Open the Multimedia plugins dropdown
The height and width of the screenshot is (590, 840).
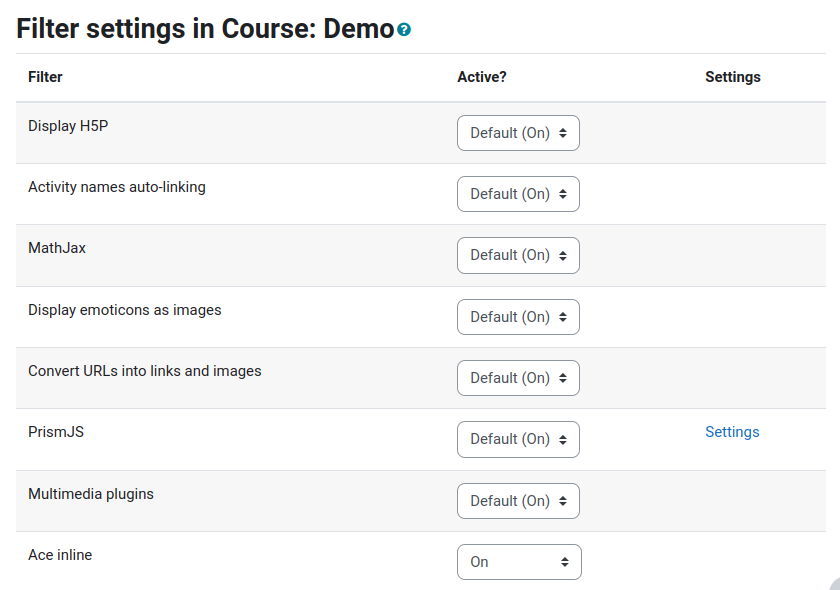pyautogui.click(x=518, y=500)
